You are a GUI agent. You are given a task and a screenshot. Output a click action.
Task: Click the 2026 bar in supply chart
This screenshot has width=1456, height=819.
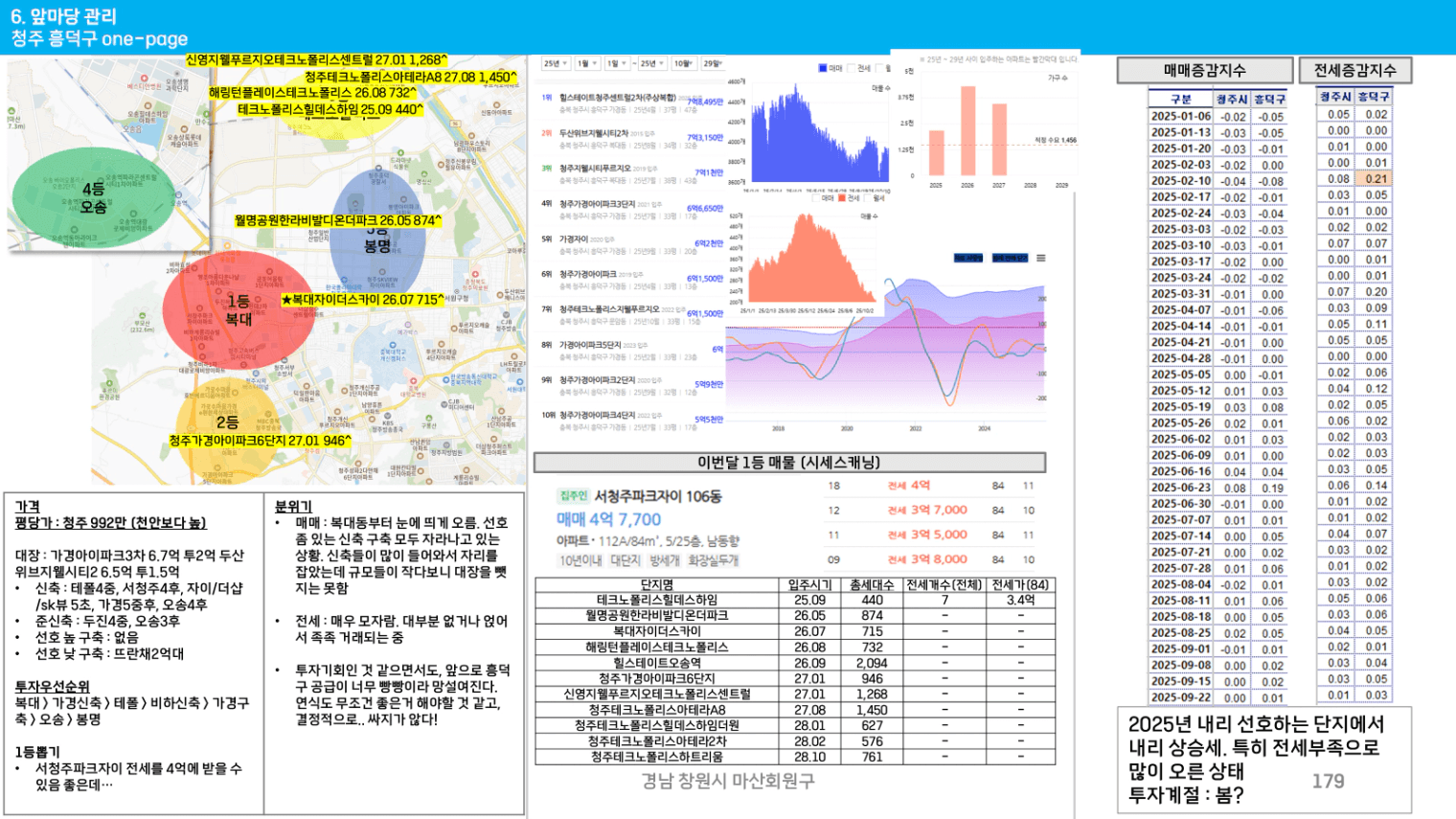click(967, 131)
